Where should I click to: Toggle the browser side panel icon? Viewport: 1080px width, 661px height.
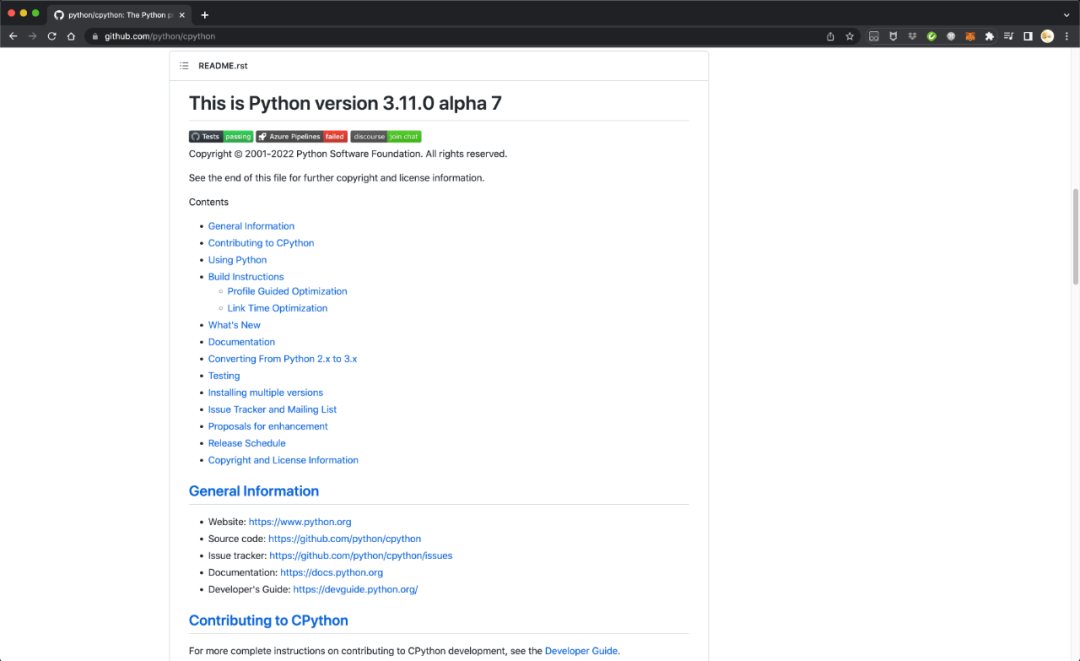(1028, 36)
